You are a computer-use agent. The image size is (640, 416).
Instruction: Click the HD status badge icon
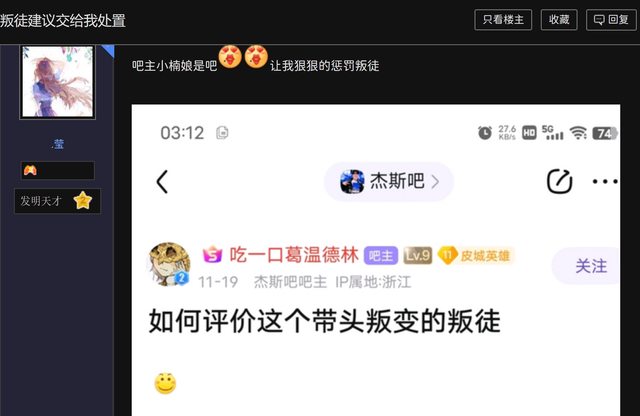point(529,133)
